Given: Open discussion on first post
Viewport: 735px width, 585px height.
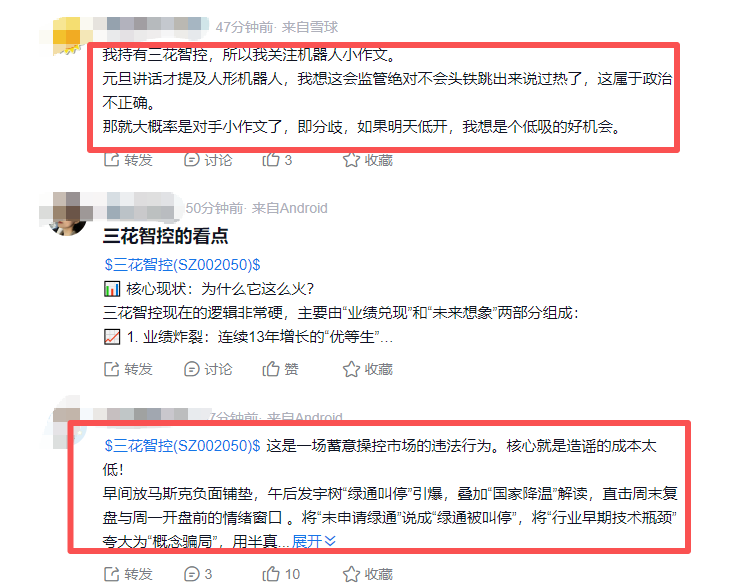Looking at the screenshot, I should coord(208,160).
